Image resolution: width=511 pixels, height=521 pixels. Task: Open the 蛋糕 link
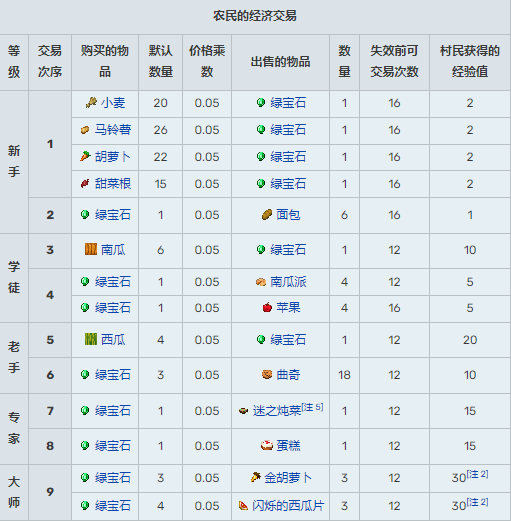tap(288, 446)
